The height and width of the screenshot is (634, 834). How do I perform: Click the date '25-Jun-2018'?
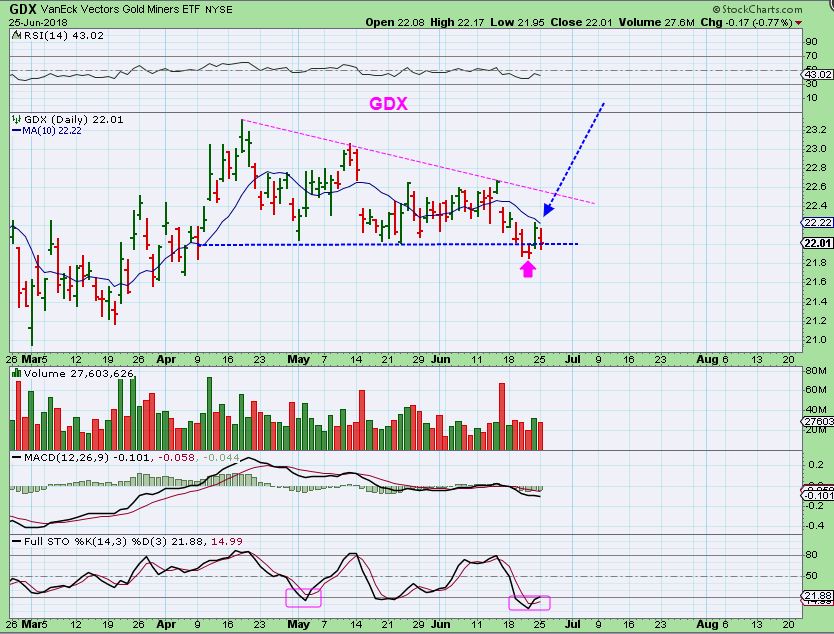tap(36, 22)
